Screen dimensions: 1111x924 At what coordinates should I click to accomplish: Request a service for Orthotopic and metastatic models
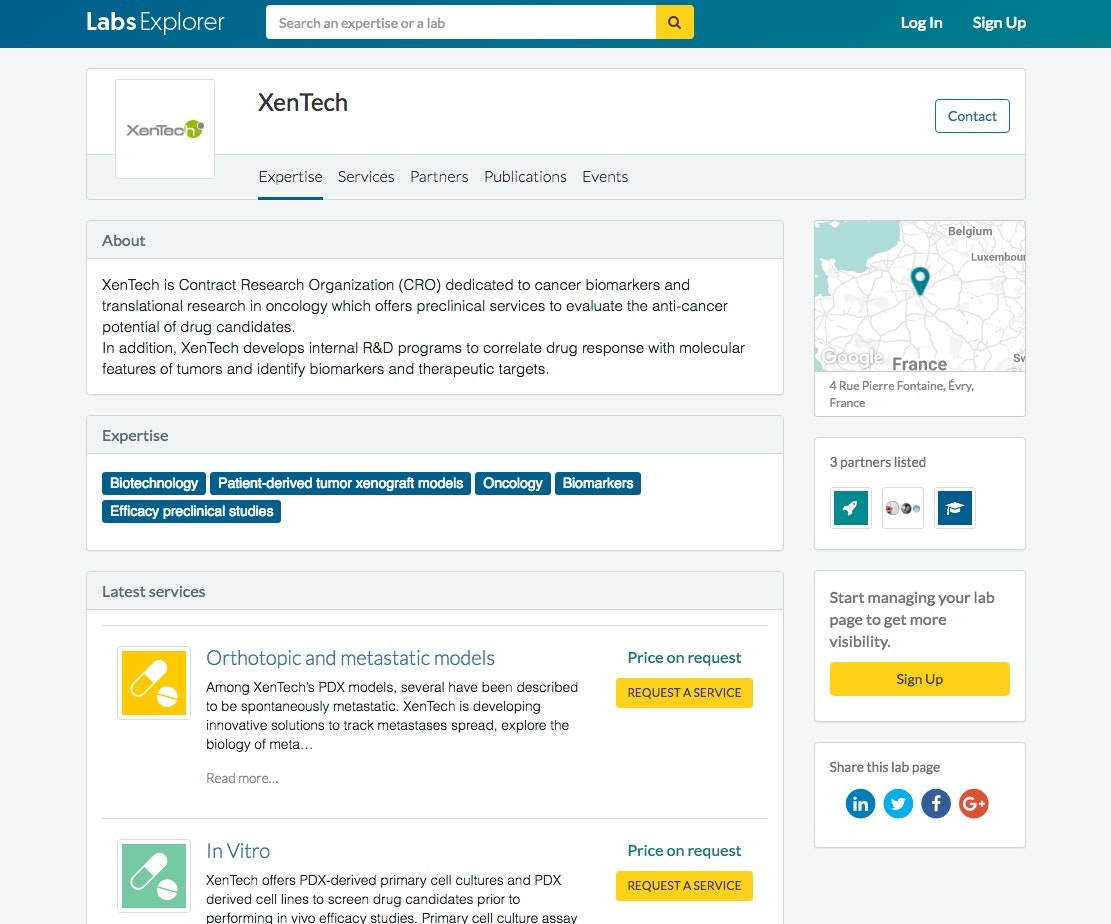click(x=684, y=692)
